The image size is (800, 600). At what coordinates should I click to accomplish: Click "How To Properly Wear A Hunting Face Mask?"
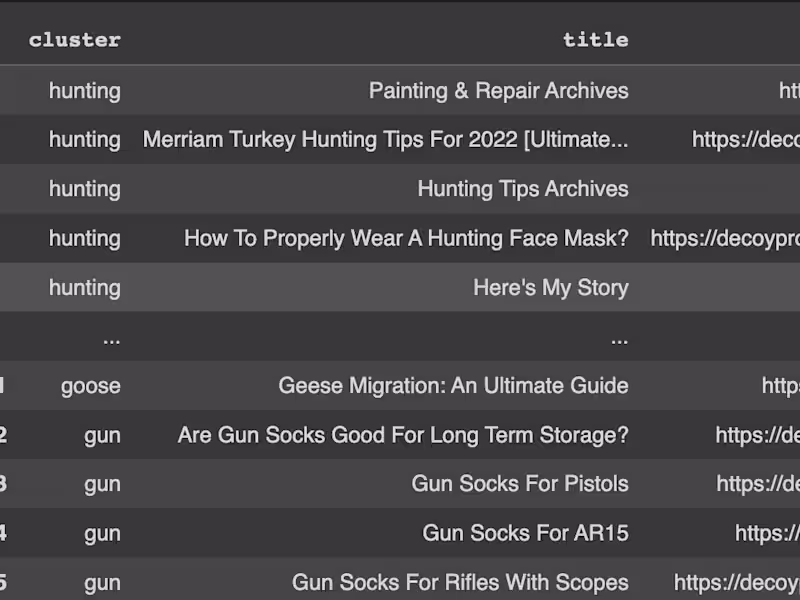click(406, 238)
